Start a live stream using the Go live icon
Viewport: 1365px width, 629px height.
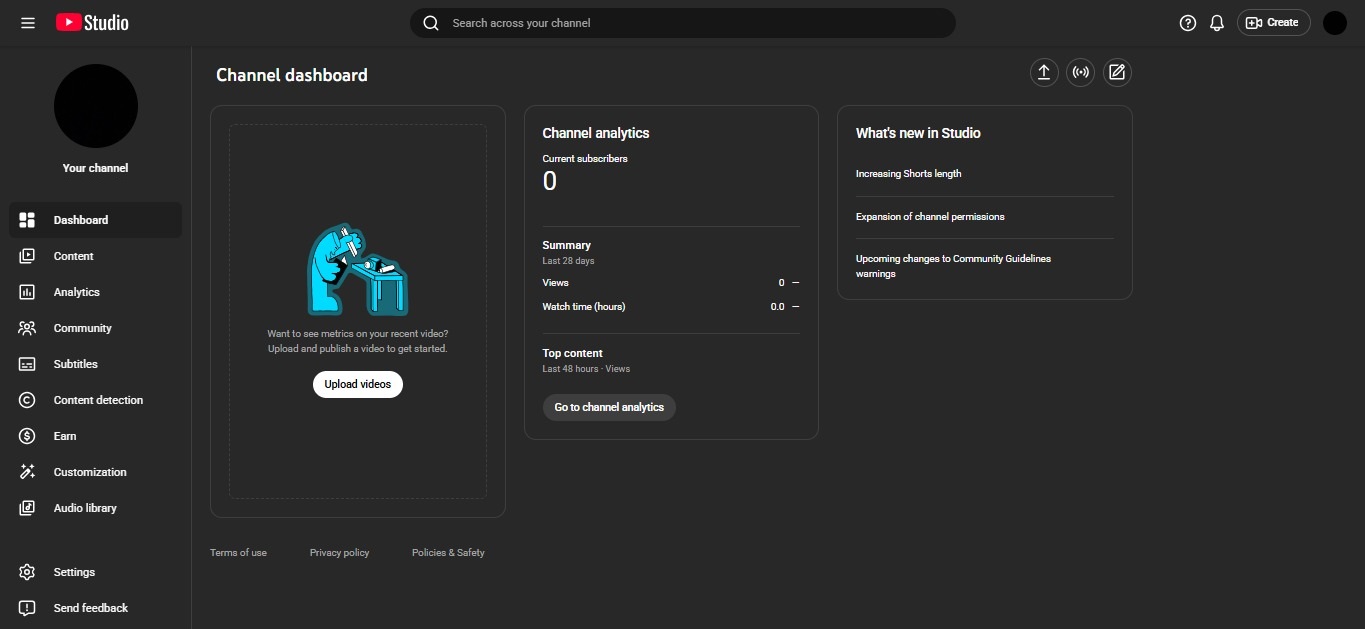[x=1080, y=72]
